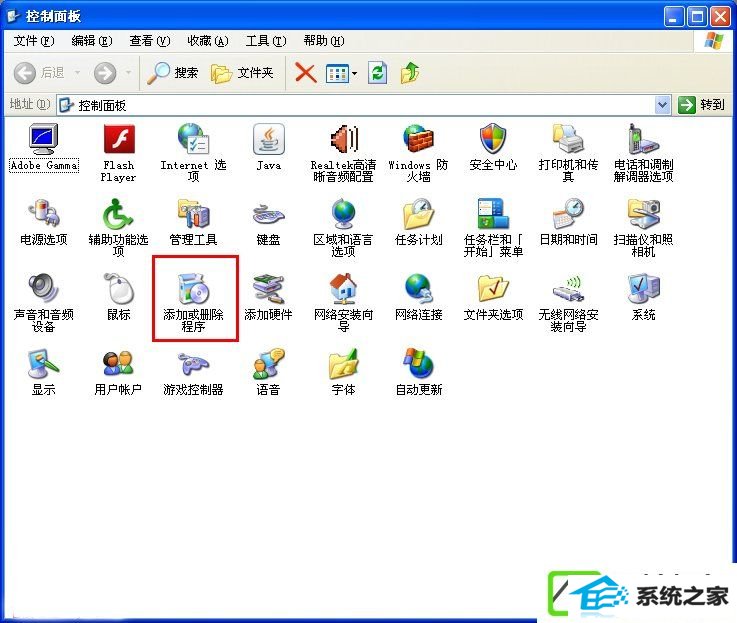Open 网络连接 icon

click(x=418, y=288)
